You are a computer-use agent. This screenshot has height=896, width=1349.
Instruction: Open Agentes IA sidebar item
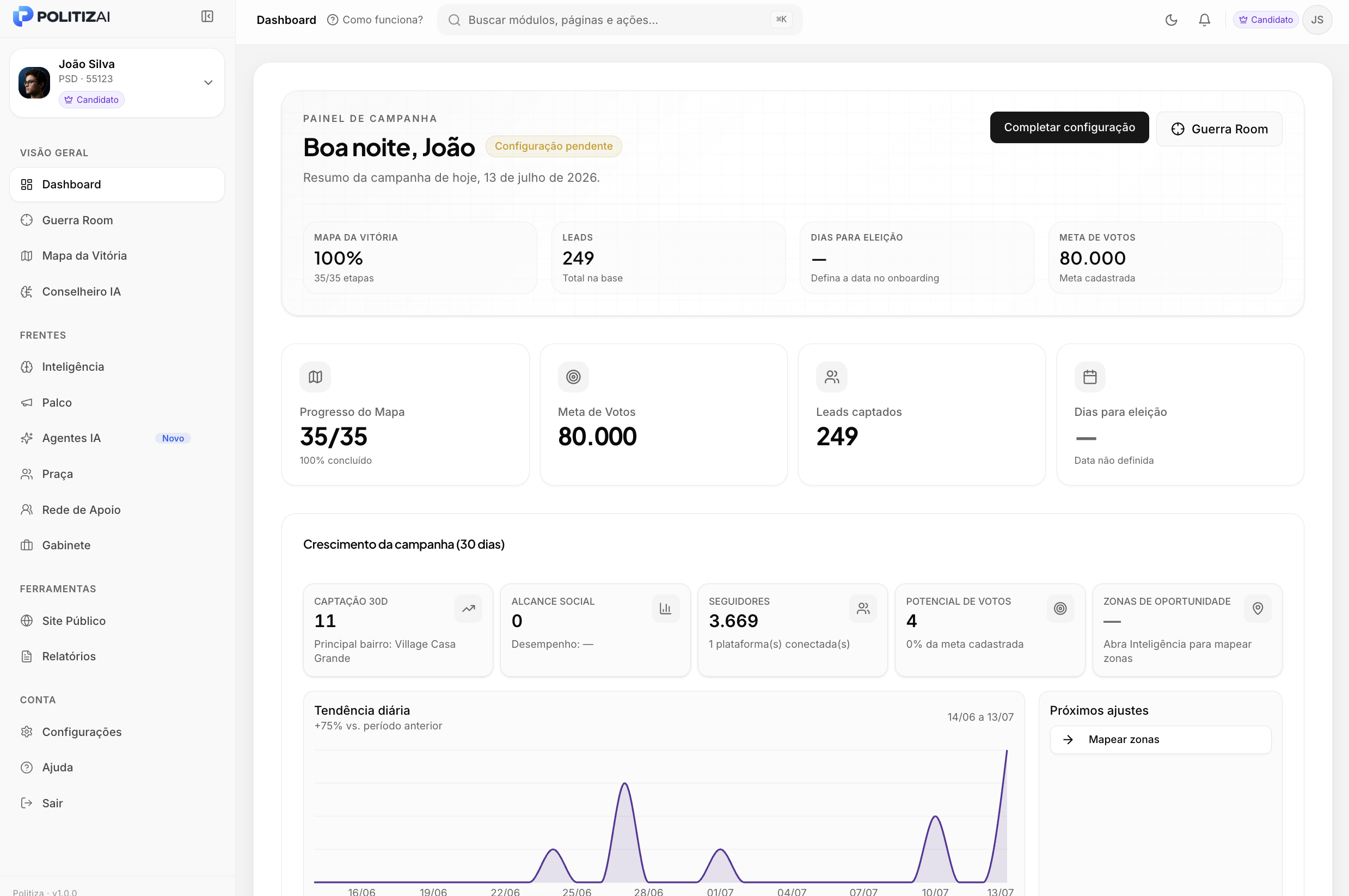tap(117, 438)
